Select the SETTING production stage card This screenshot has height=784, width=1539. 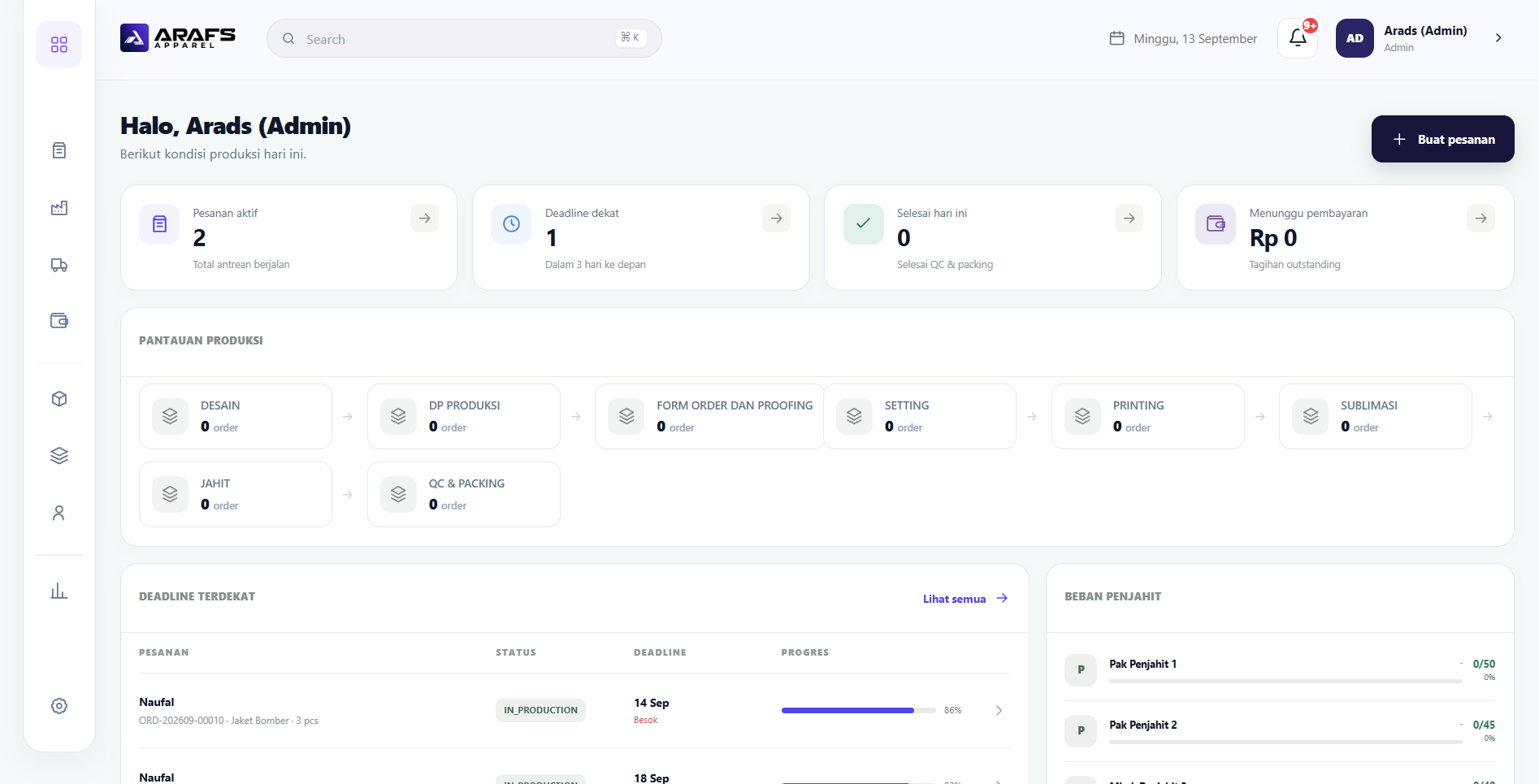tap(920, 417)
